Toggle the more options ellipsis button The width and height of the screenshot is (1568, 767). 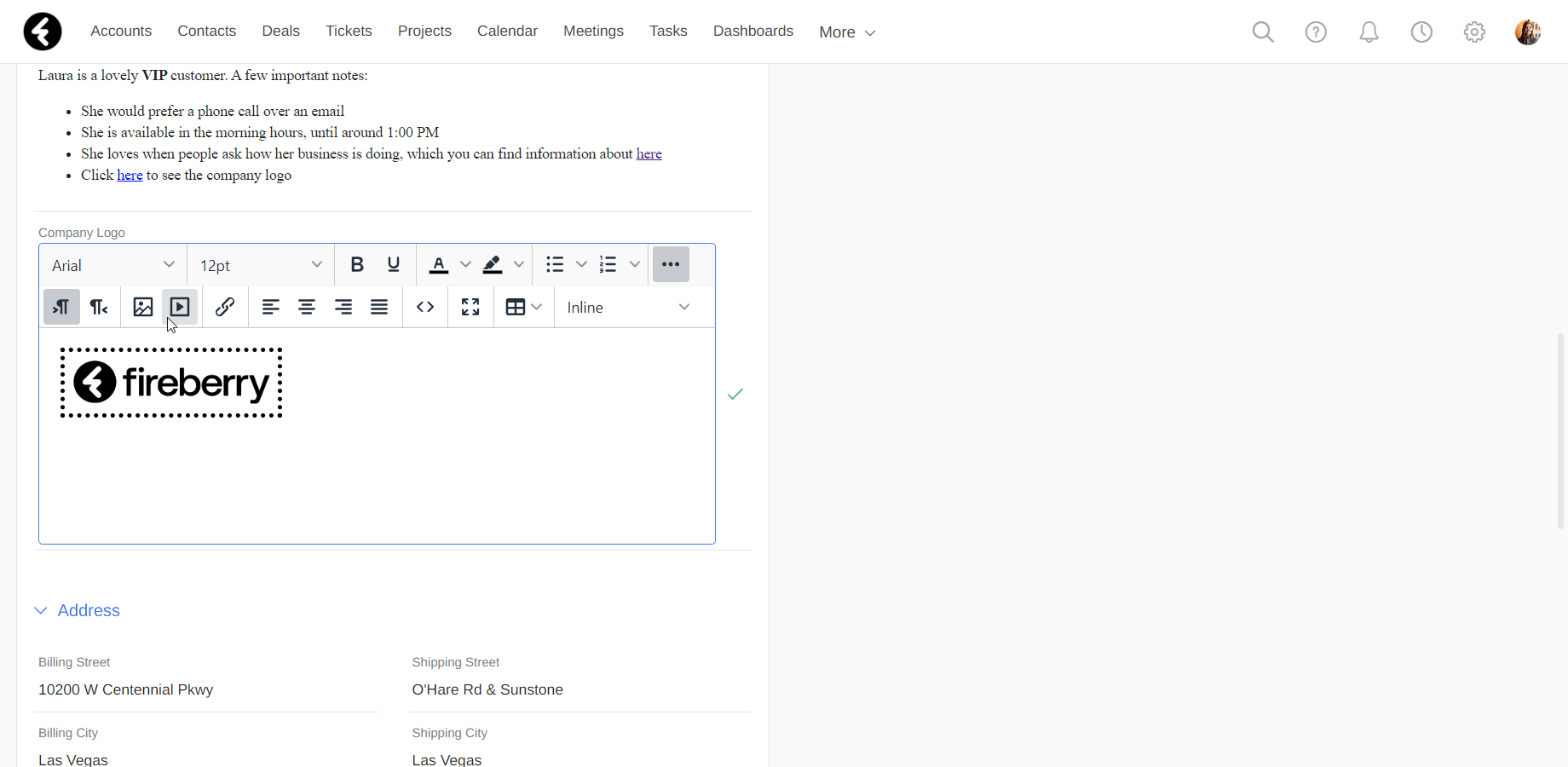point(671,264)
